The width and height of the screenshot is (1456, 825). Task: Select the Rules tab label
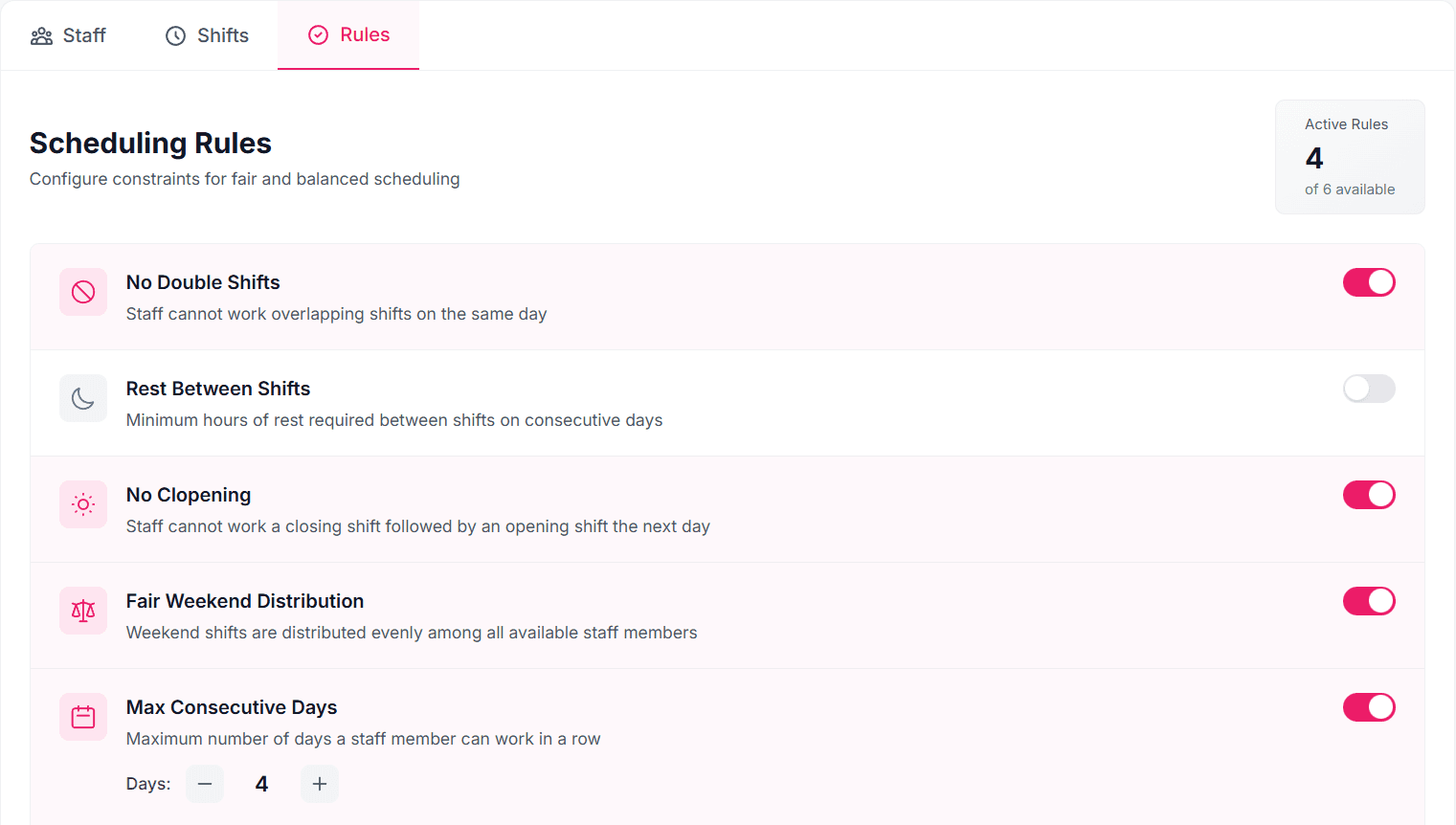pos(365,34)
